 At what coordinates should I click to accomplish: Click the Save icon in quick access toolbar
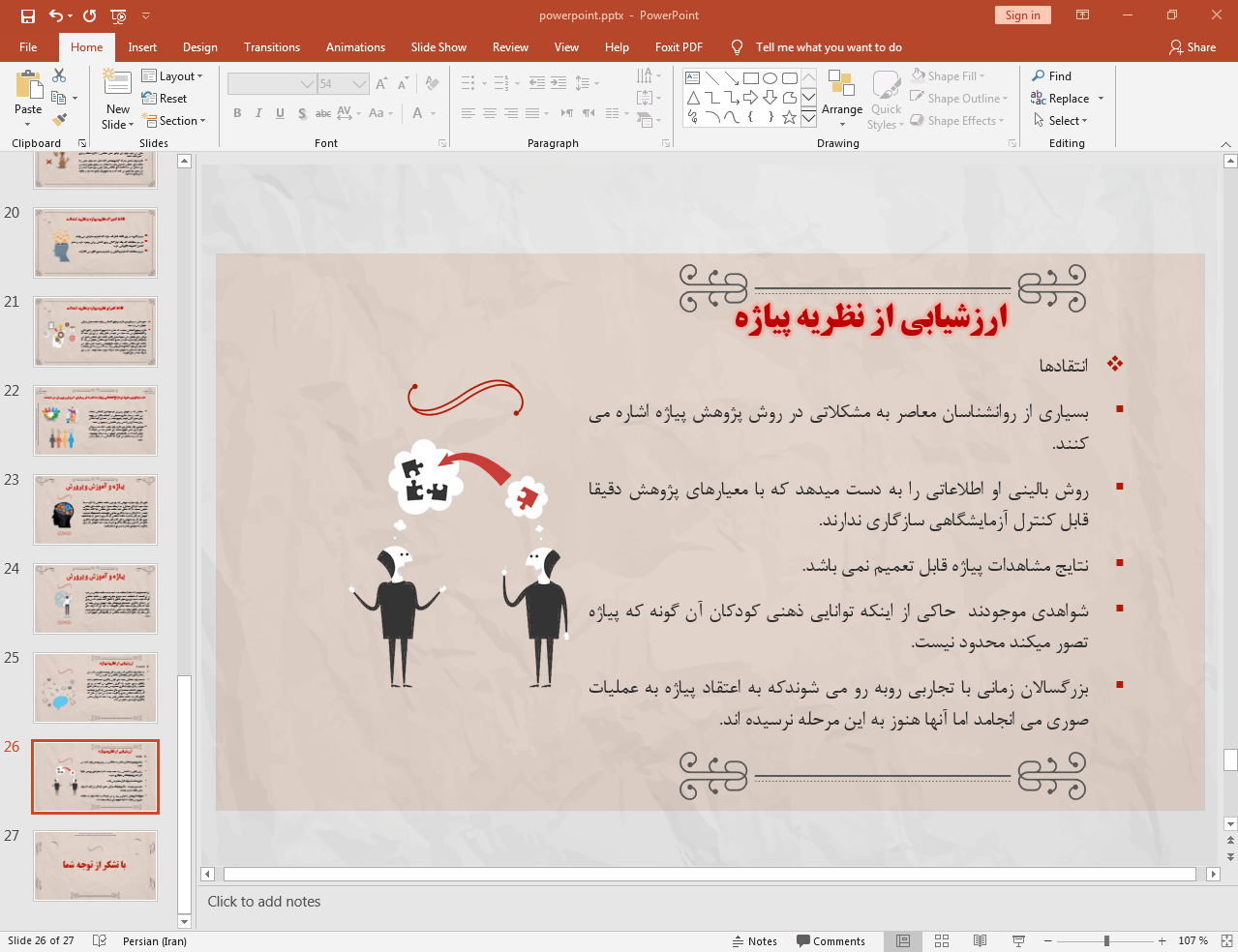27,15
